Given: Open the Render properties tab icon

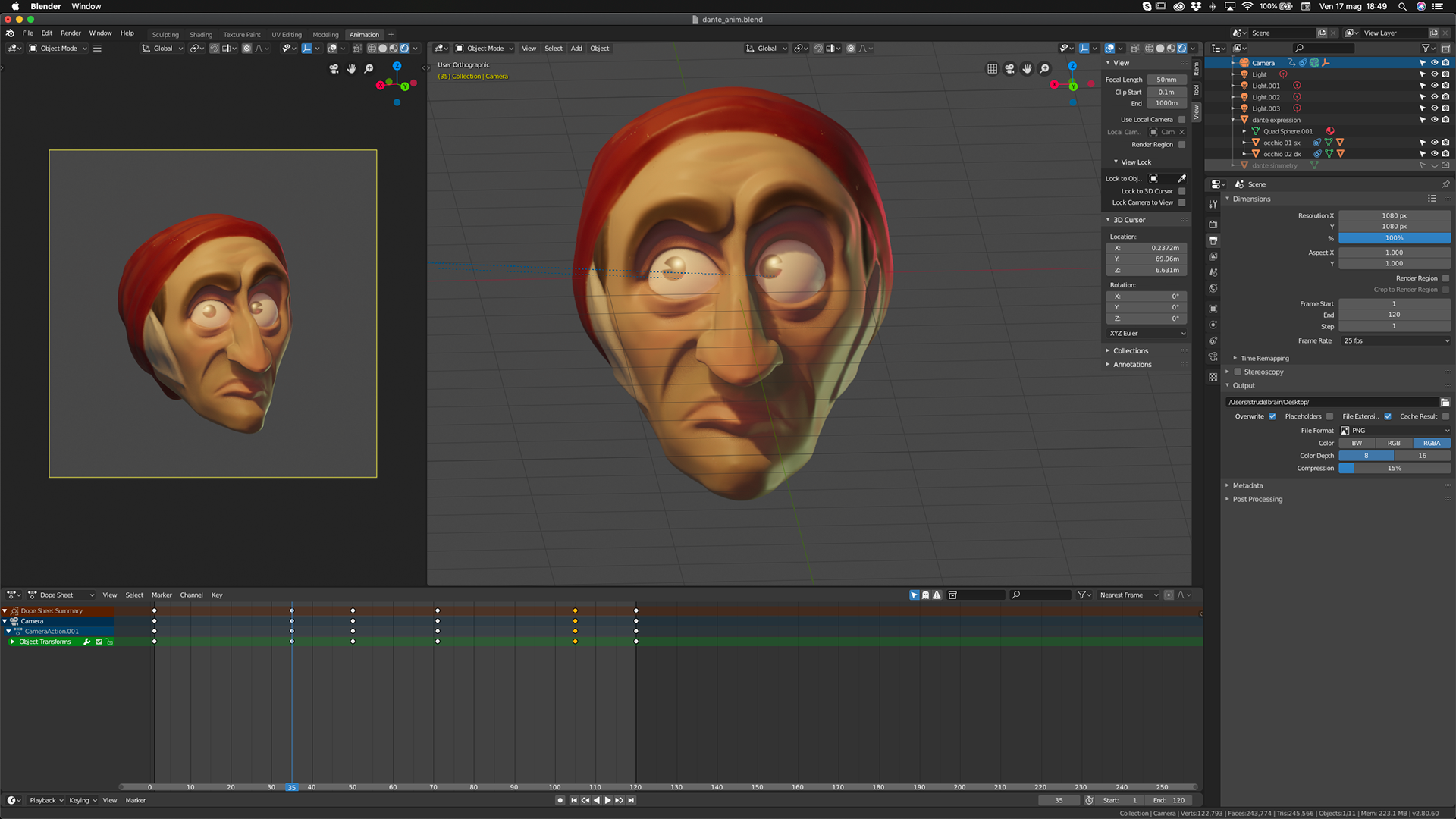Looking at the screenshot, I should coord(1213,224).
